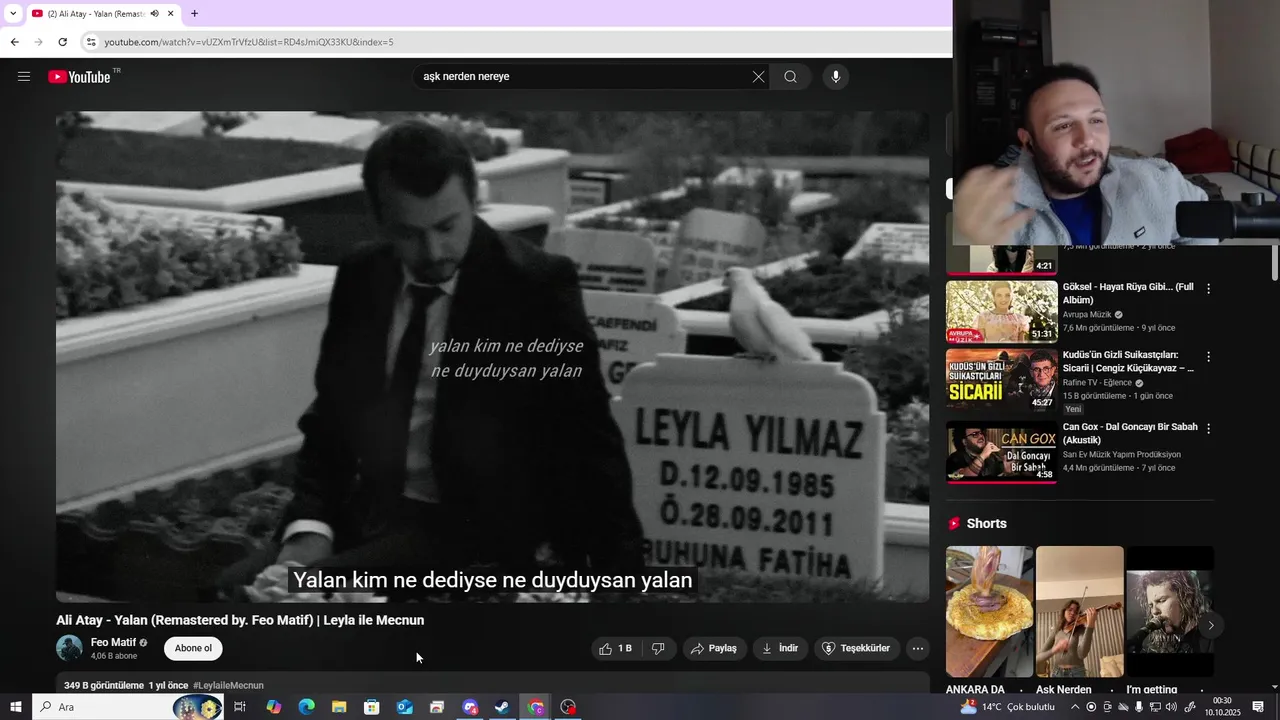1280x720 pixels.
Task: Open the I'm getting short thumbnail
Action: click(x=1169, y=611)
